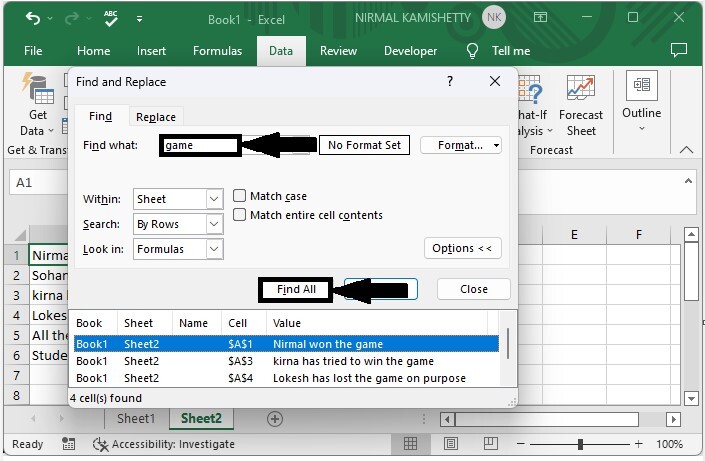Open the Format button dropdown arrow

(x=496, y=145)
